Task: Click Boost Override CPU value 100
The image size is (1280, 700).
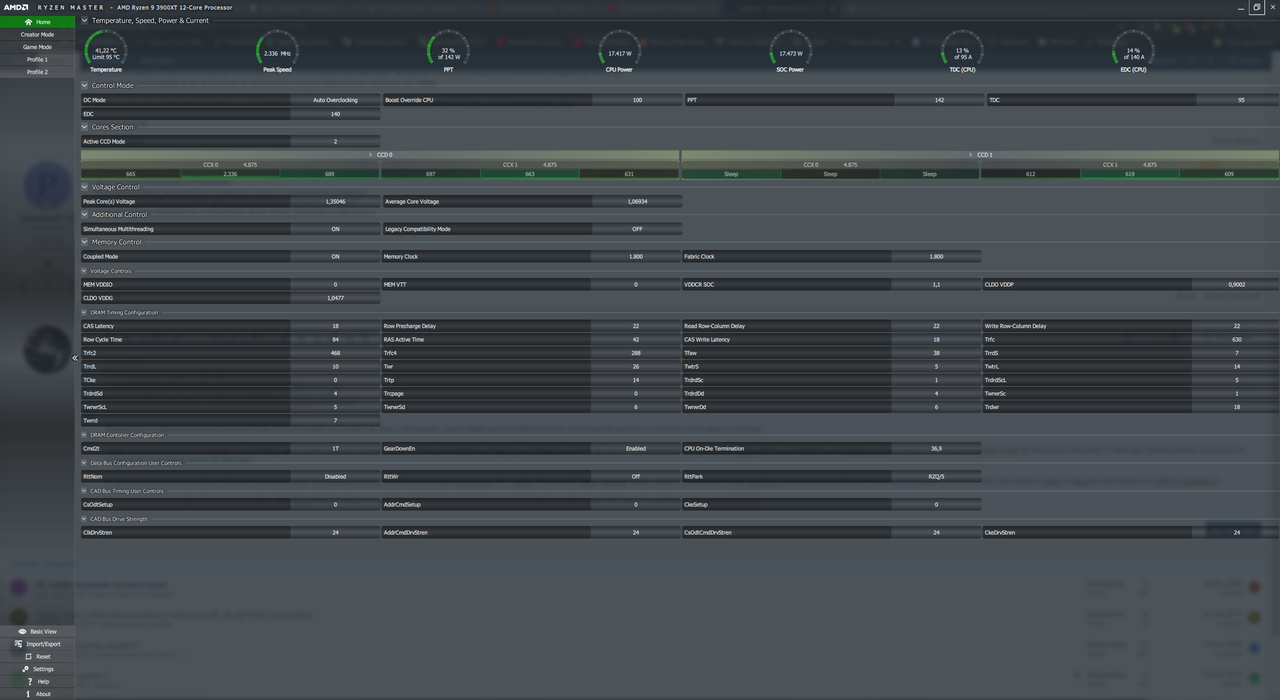Action: tap(637, 100)
